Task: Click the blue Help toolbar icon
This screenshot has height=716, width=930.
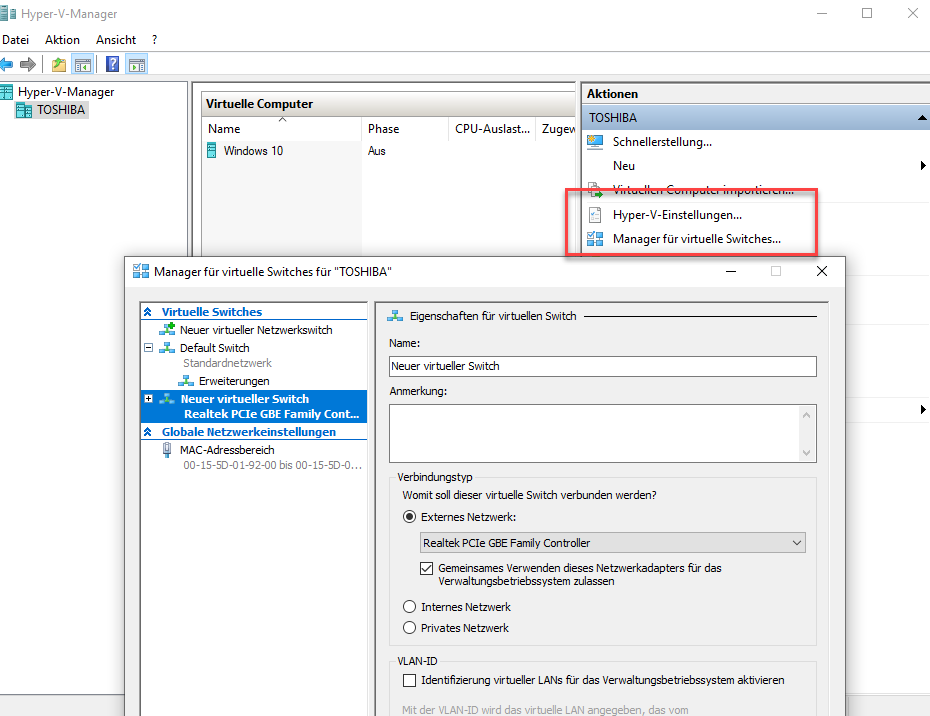Action: tap(112, 64)
